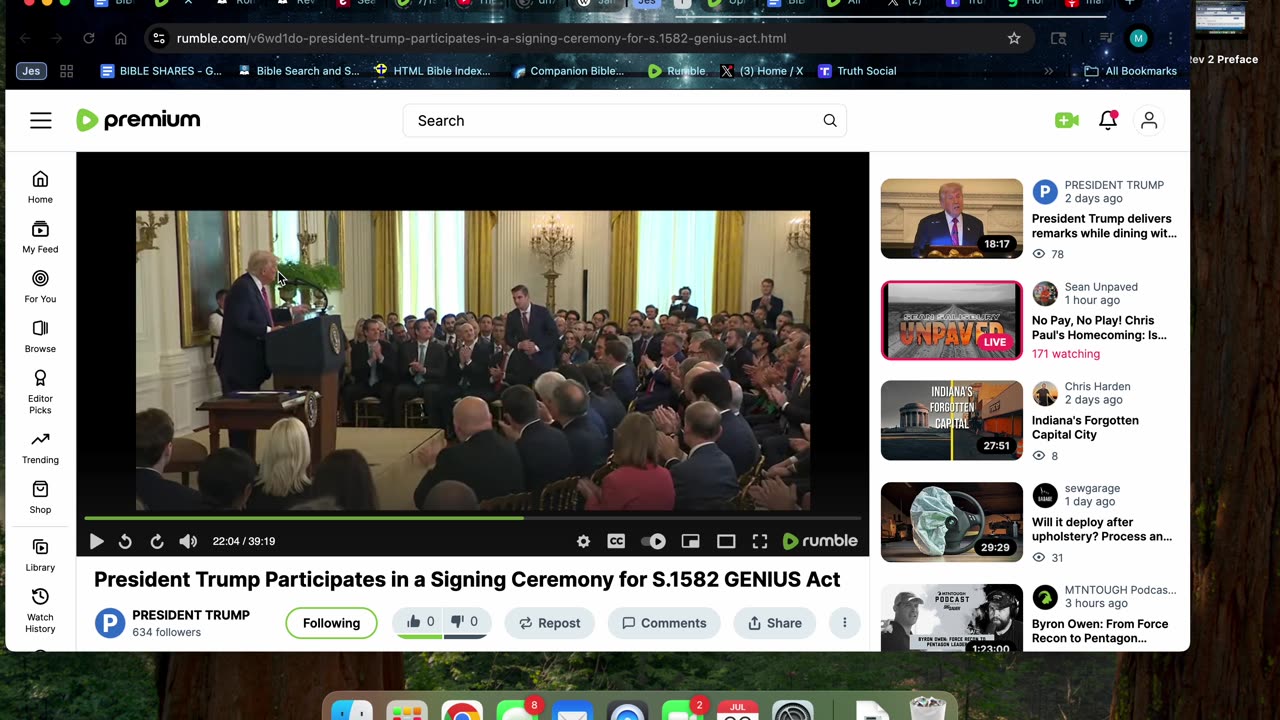
Task: Open Editor Picks in sidebar
Action: pos(40,392)
